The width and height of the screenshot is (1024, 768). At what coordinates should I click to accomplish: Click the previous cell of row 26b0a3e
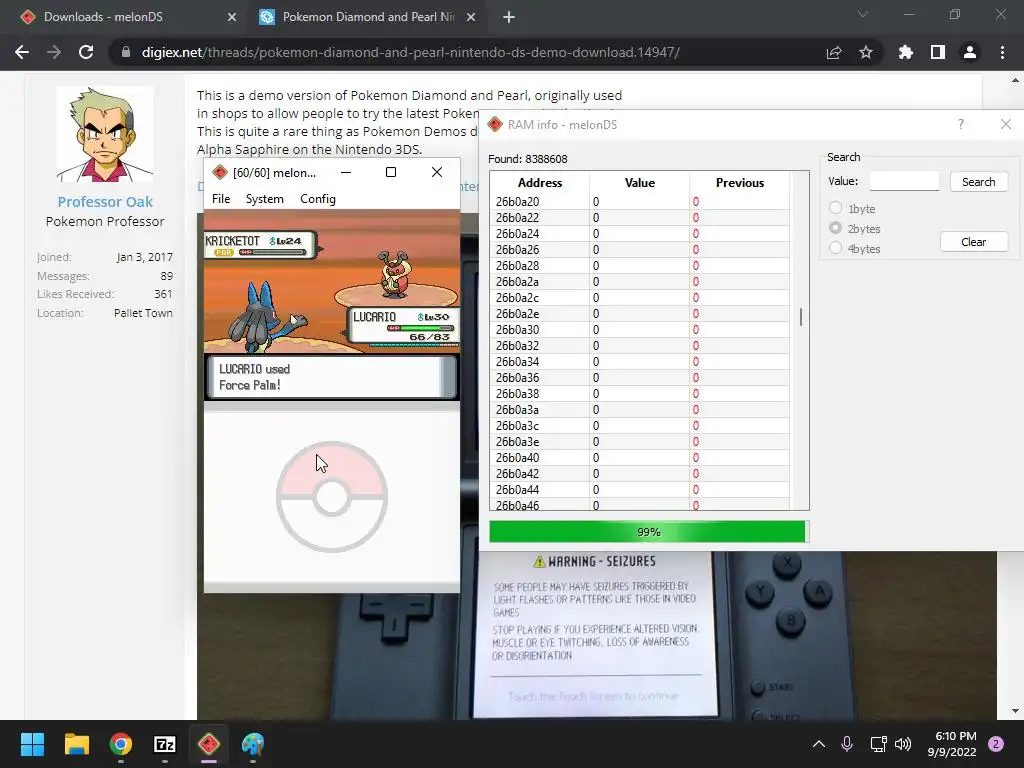[739, 442]
